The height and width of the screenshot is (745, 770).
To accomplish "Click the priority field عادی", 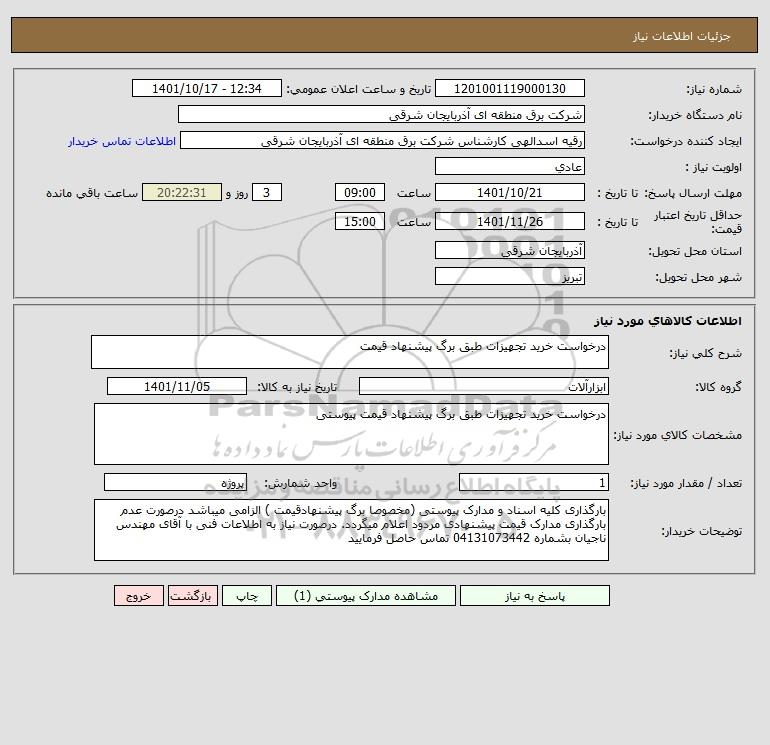I will (510, 166).
